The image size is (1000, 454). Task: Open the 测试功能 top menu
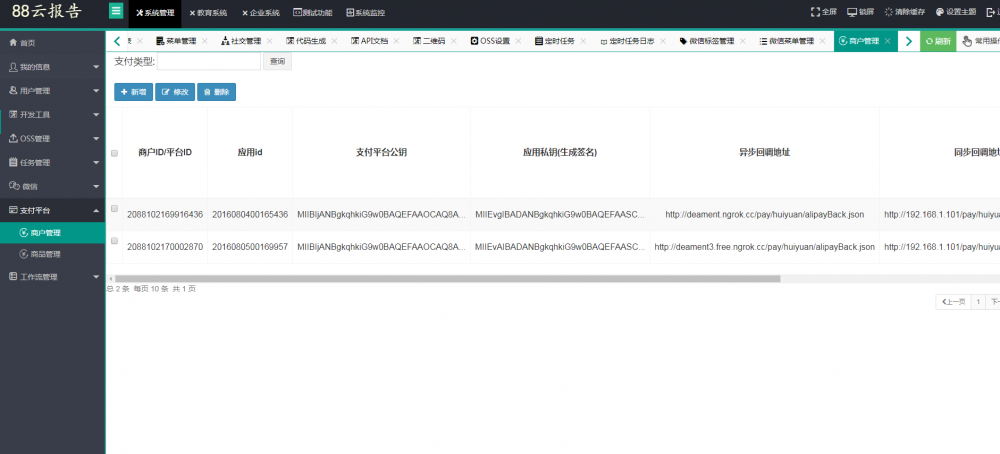(312, 13)
